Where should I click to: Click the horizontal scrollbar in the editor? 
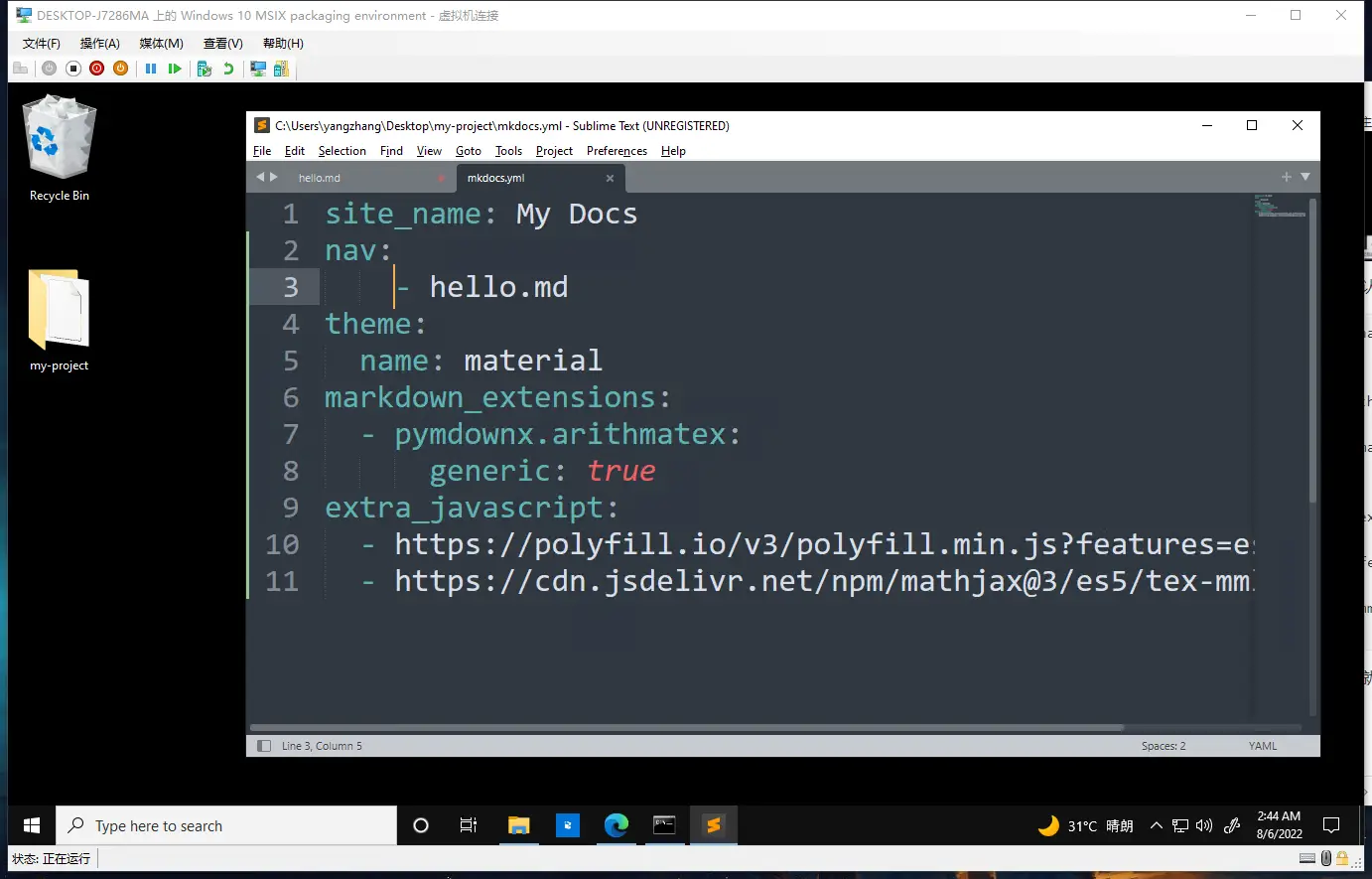[x=685, y=727]
